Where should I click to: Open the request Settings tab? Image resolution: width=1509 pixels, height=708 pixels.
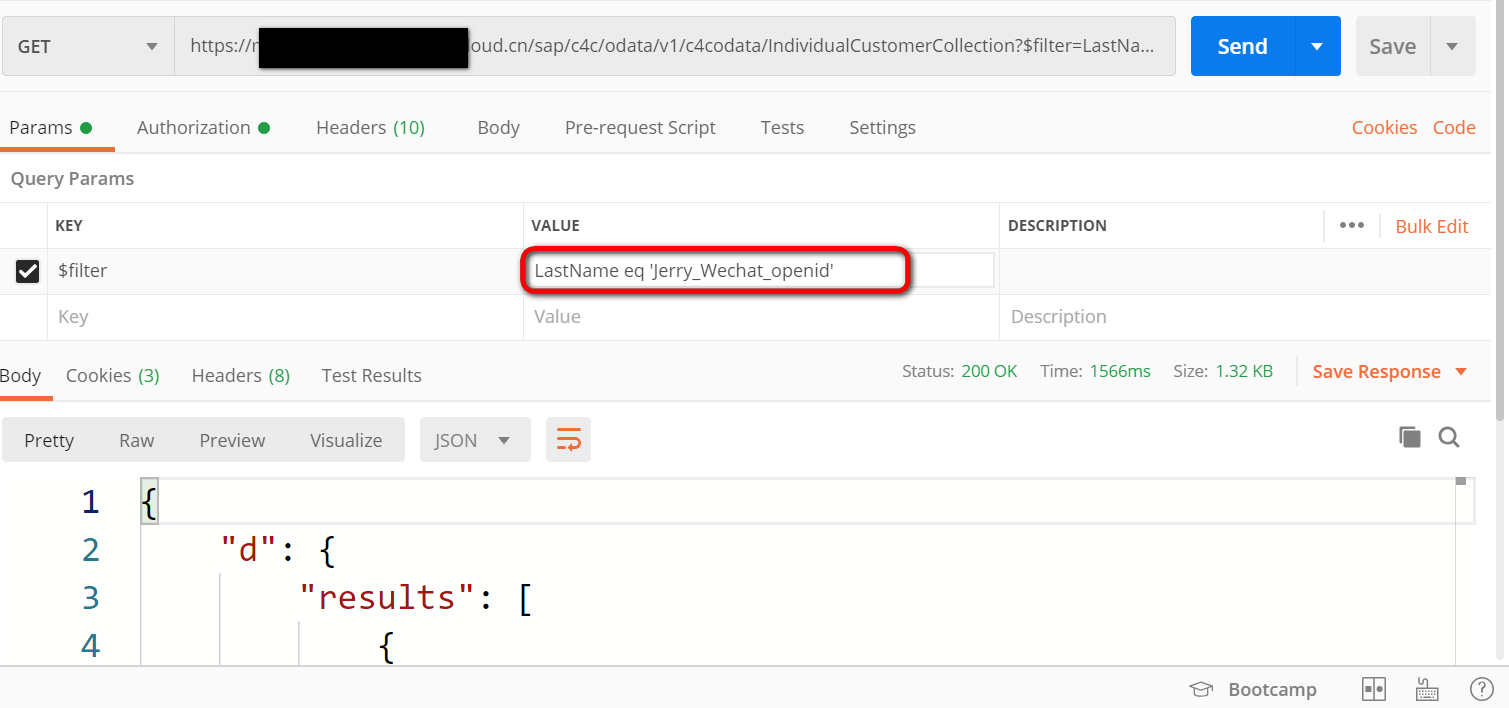[882, 127]
